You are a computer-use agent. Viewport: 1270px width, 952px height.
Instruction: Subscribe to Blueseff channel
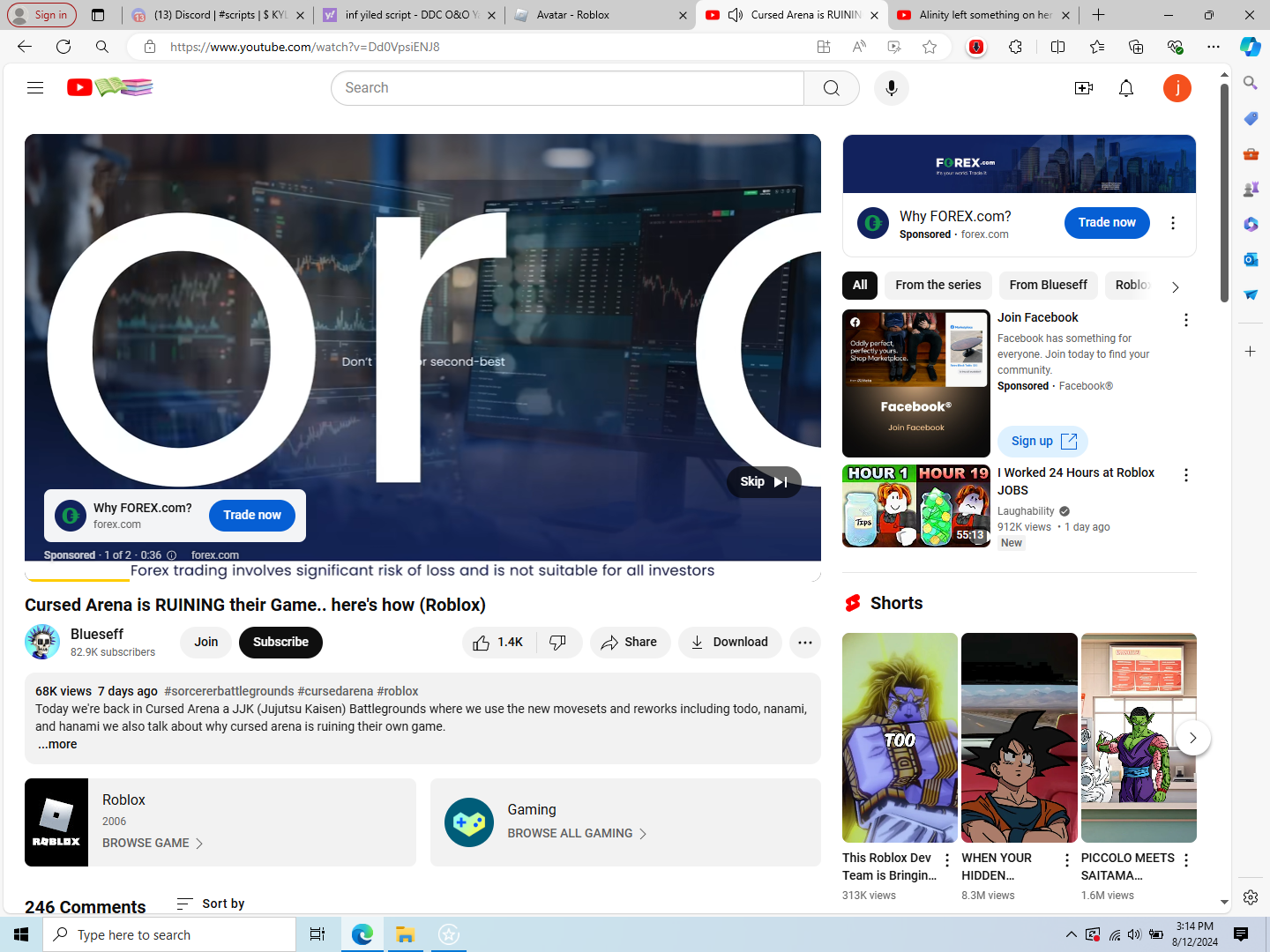[280, 643]
